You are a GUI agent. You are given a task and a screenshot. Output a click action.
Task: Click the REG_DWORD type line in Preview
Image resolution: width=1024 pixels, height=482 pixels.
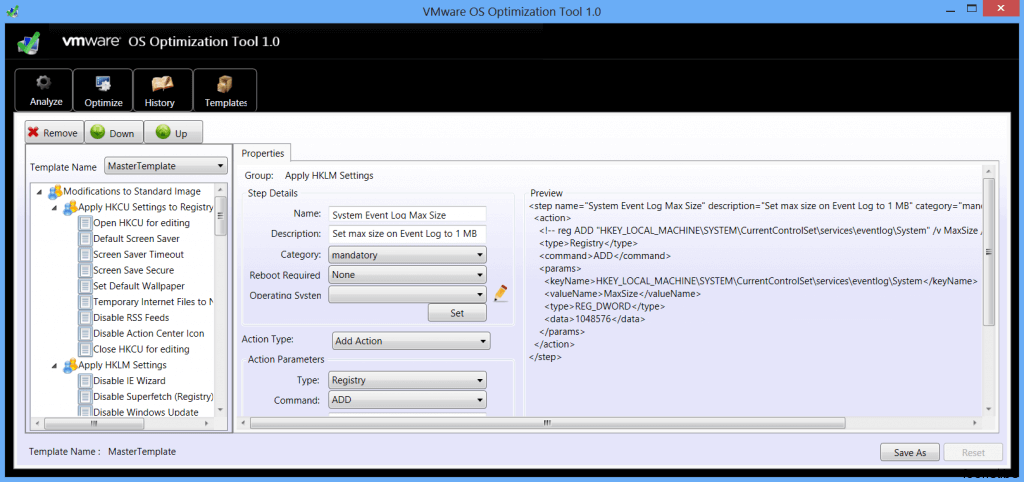[605, 306]
